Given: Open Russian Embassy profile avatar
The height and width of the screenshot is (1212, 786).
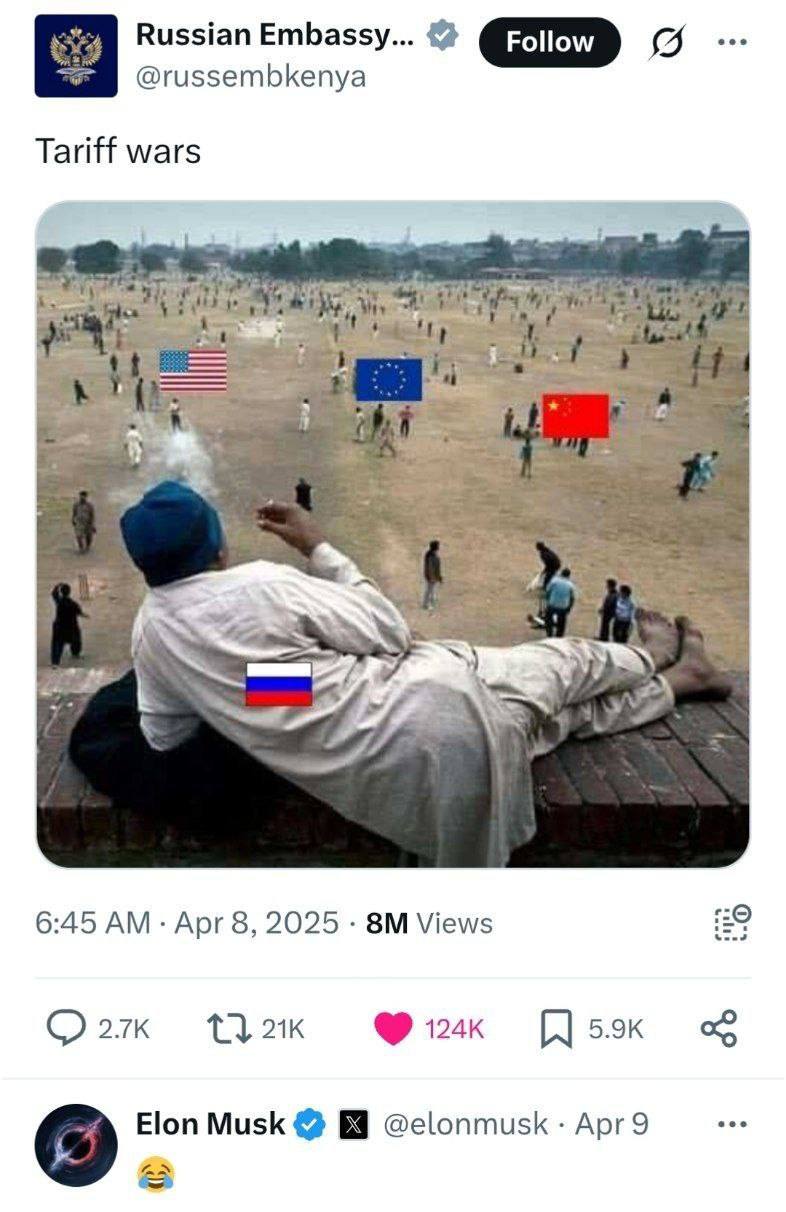Looking at the screenshot, I should click(76, 56).
